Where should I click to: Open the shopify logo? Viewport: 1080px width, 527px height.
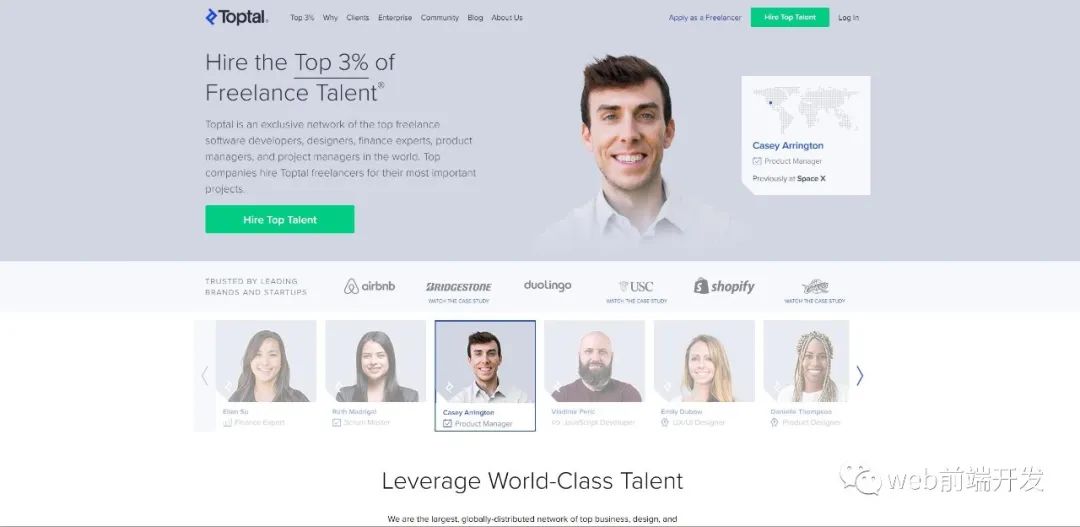[x=725, y=286]
